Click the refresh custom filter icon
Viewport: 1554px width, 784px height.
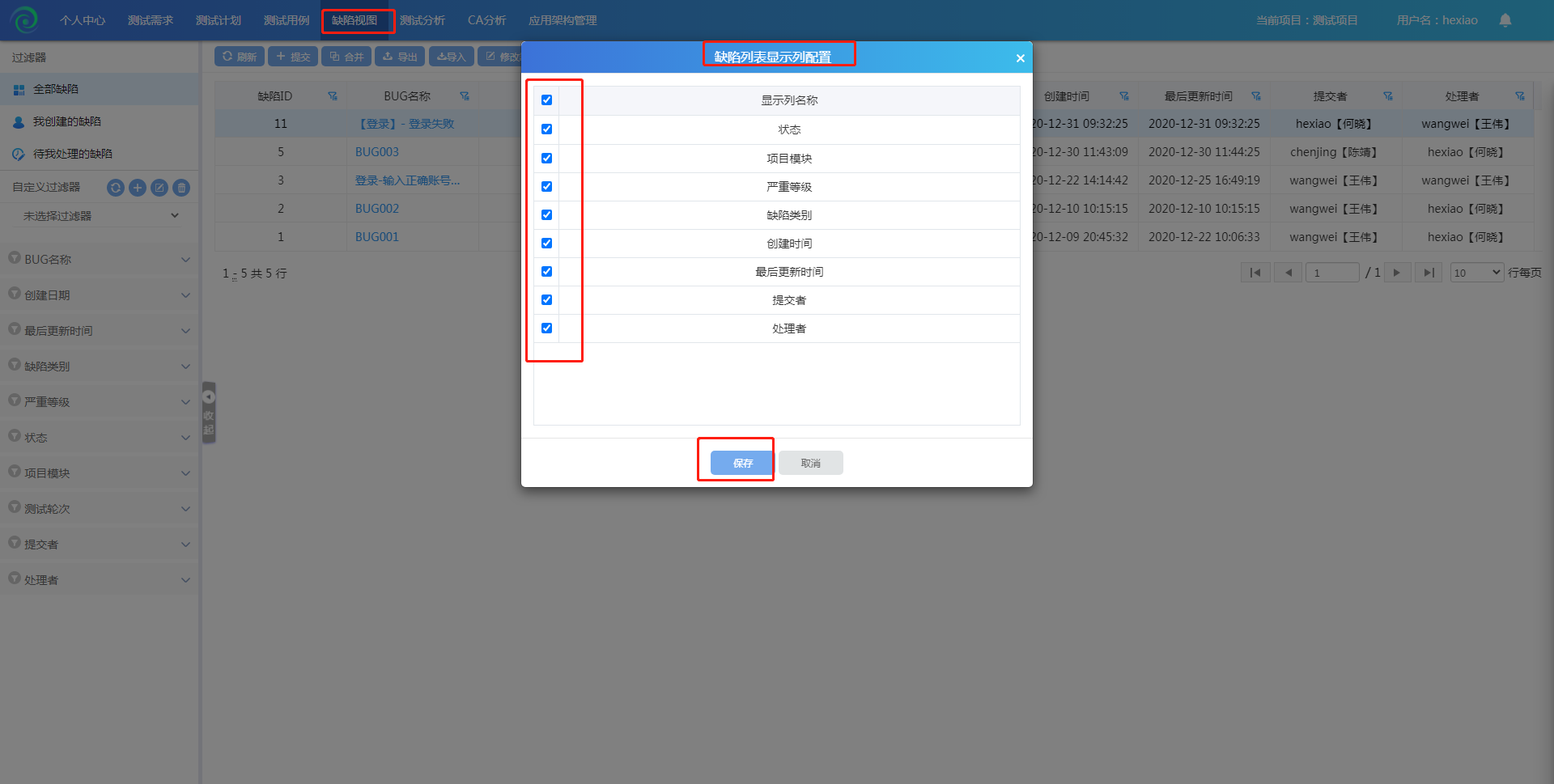(x=116, y=188)
